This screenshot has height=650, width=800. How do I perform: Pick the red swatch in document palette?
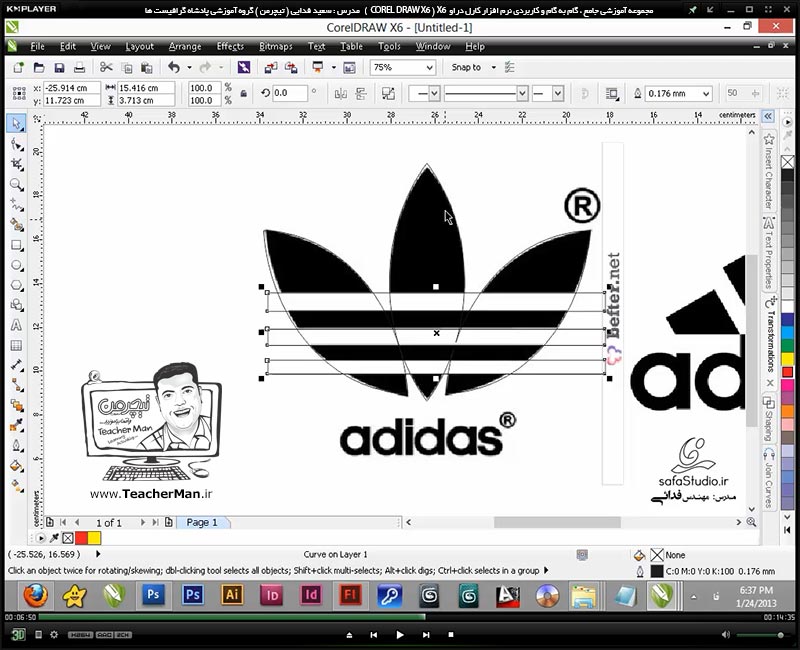81,538
